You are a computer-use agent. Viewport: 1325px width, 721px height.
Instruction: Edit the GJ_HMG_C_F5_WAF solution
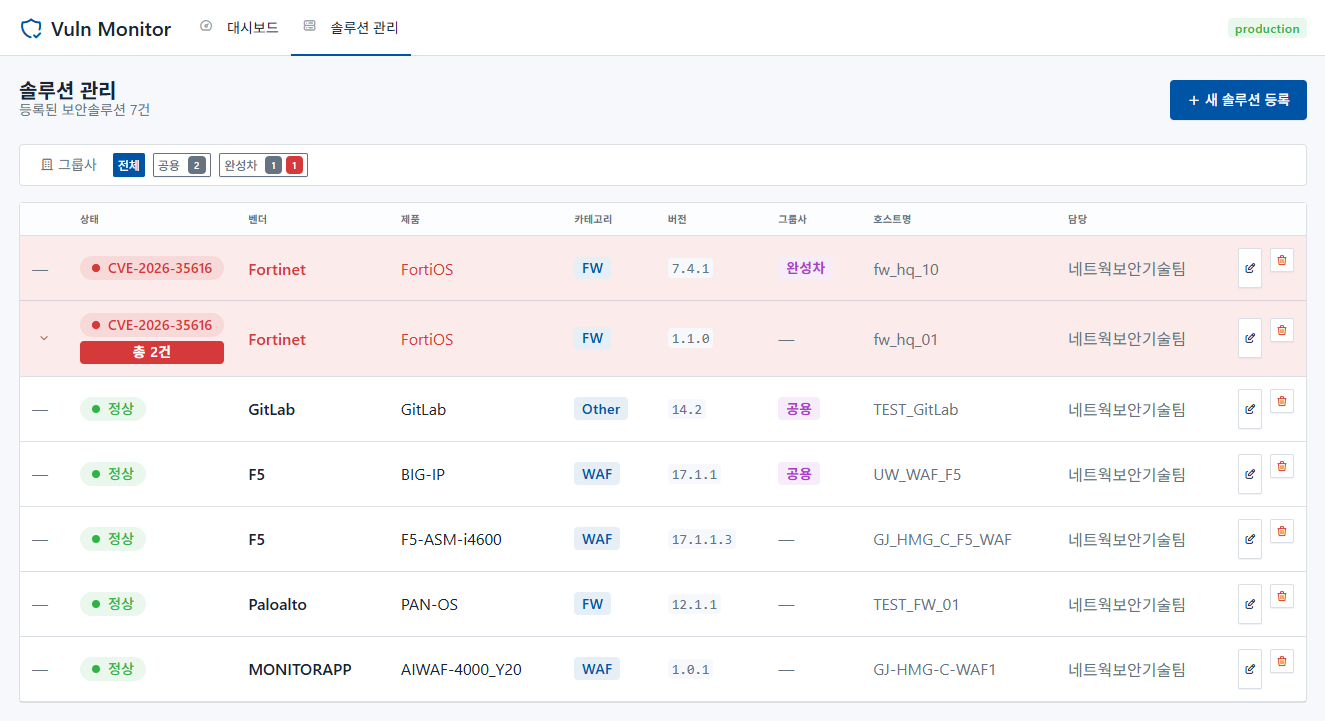[1250, 539]
